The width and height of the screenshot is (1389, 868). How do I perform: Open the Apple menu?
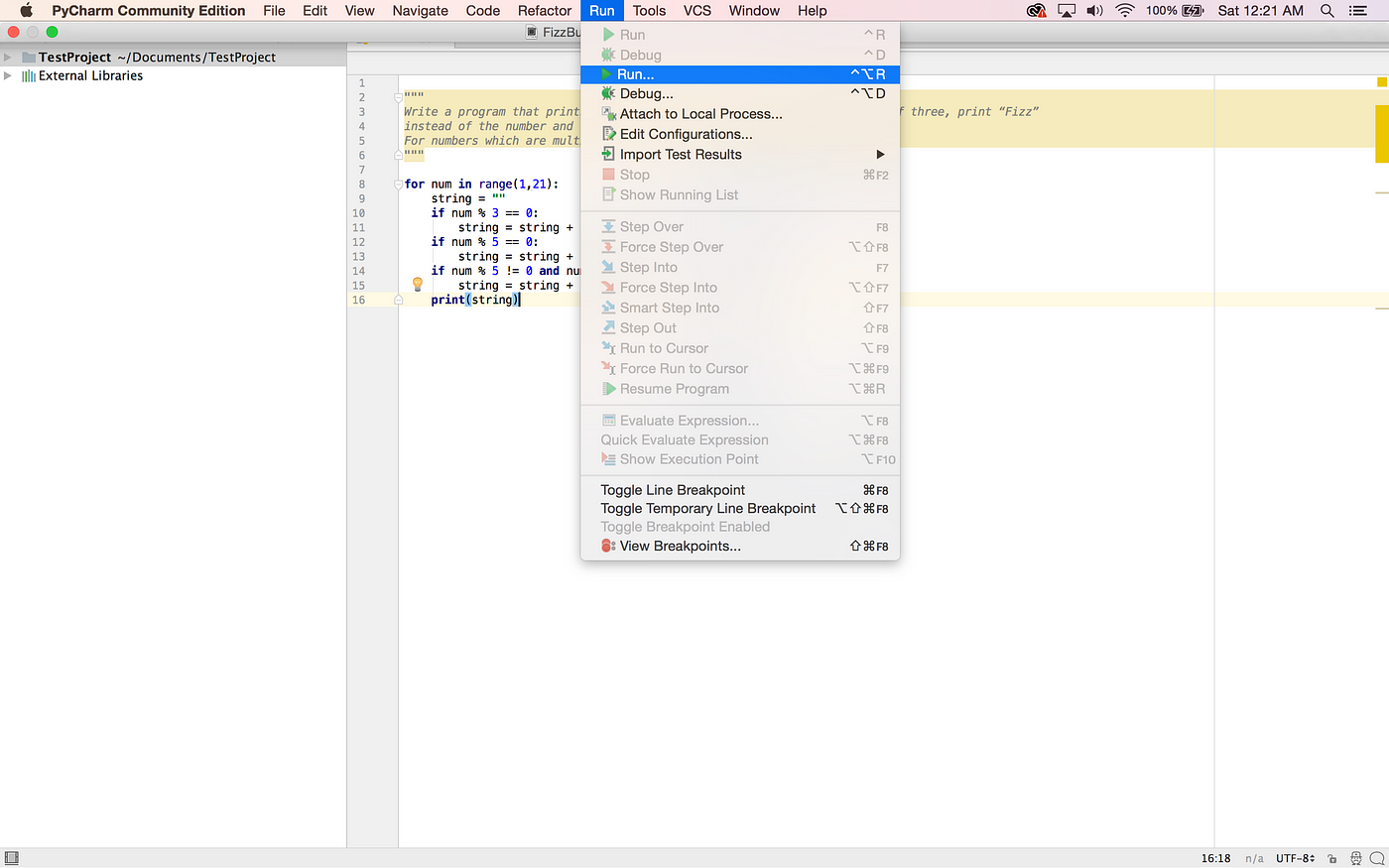tap(26, 10)
